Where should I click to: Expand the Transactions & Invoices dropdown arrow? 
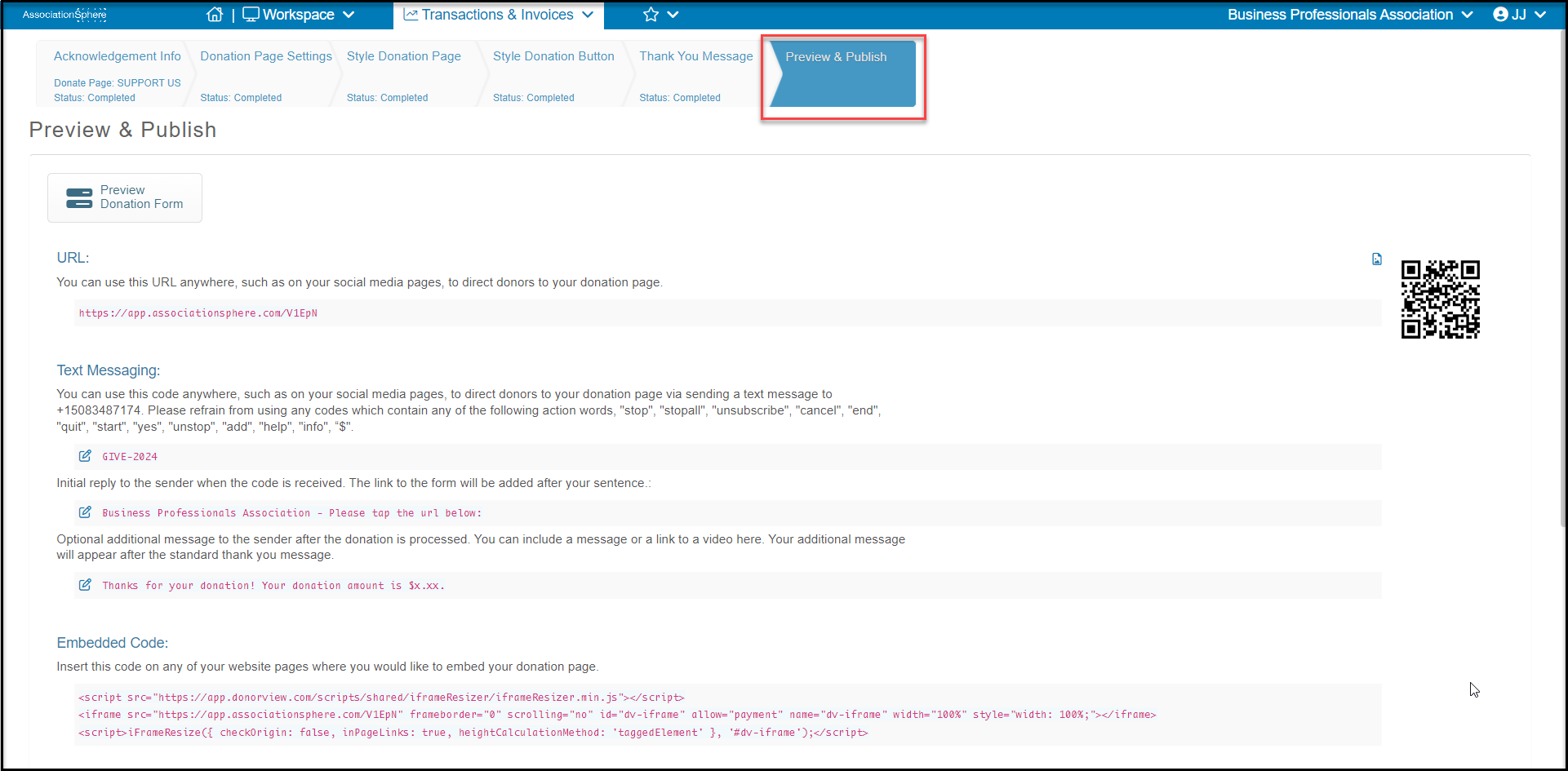[x=588, y=15]
